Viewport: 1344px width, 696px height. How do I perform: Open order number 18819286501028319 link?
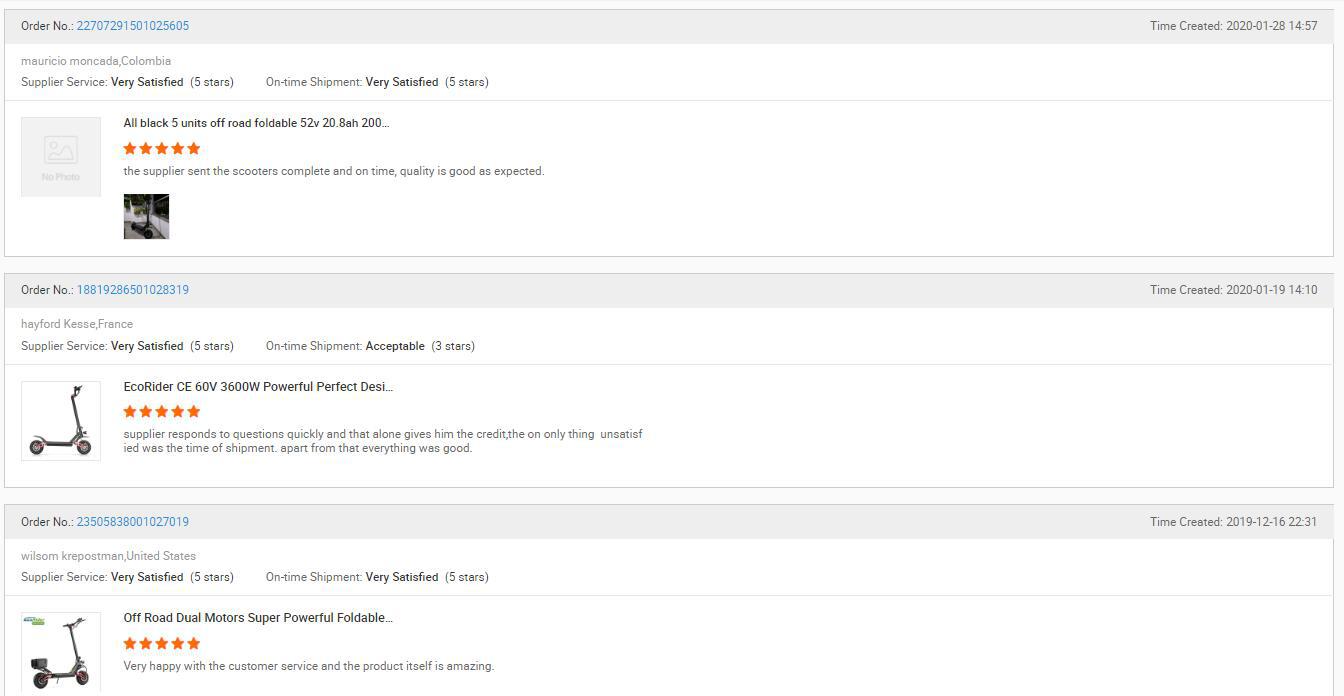(x=133, y=290)
